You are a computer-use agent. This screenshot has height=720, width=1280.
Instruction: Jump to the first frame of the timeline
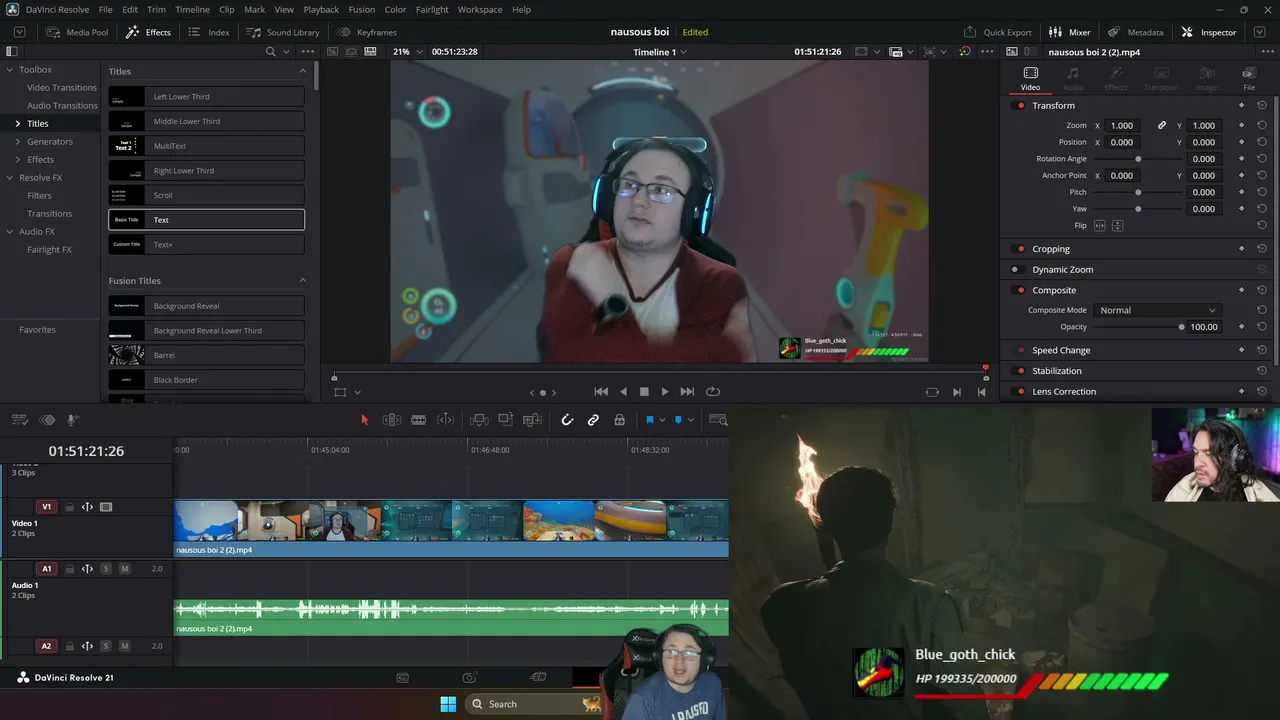601,392
